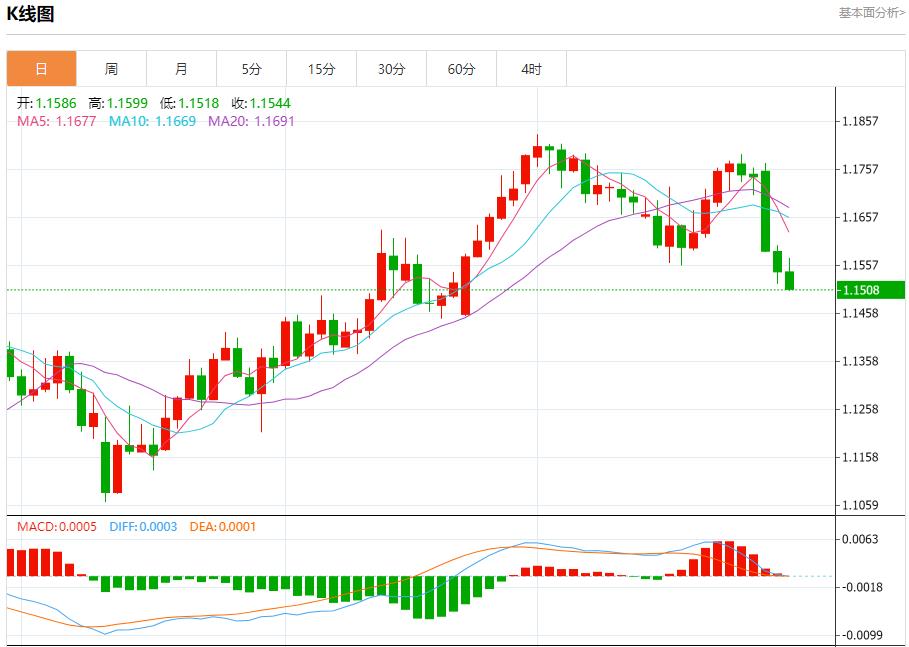Viewport: 909px width, 647px height.
Task: Open the 15分 chart view
Action: tap(320, 68)
